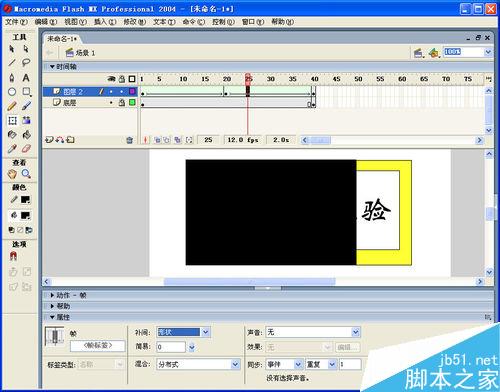Viewport: 500px width, 392px height.
Task: Open the 混合 blend dropdown
Action: (x=235, y=364)
